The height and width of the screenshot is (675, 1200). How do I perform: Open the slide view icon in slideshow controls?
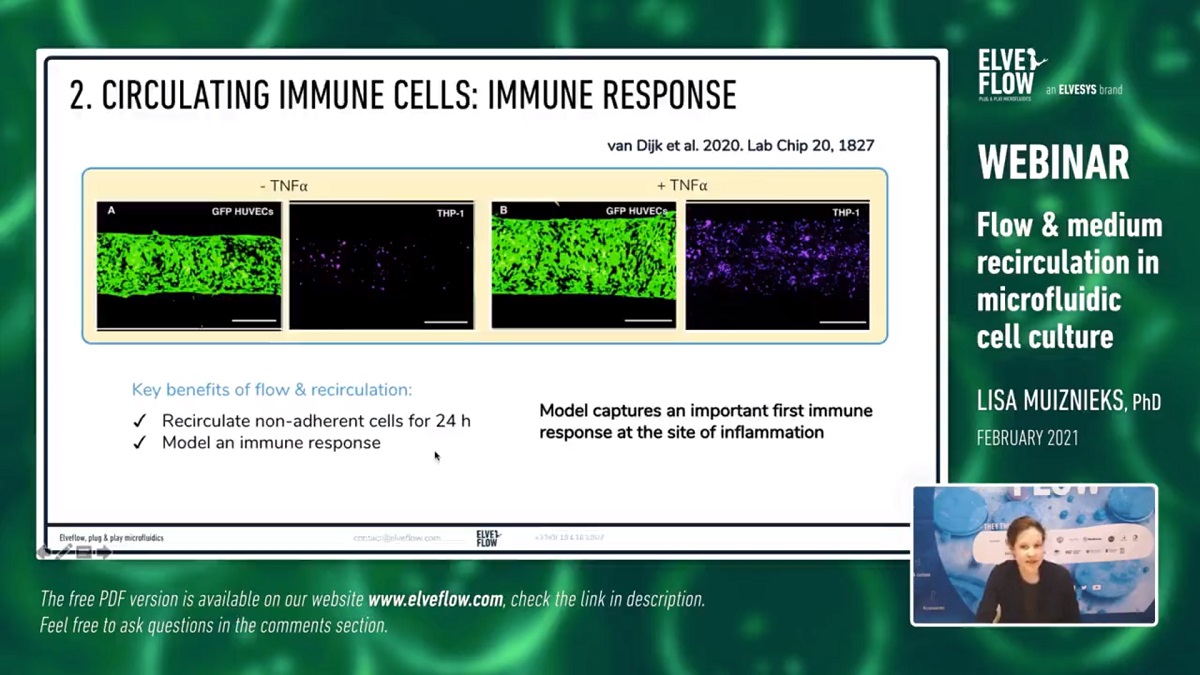click(85, 552)
